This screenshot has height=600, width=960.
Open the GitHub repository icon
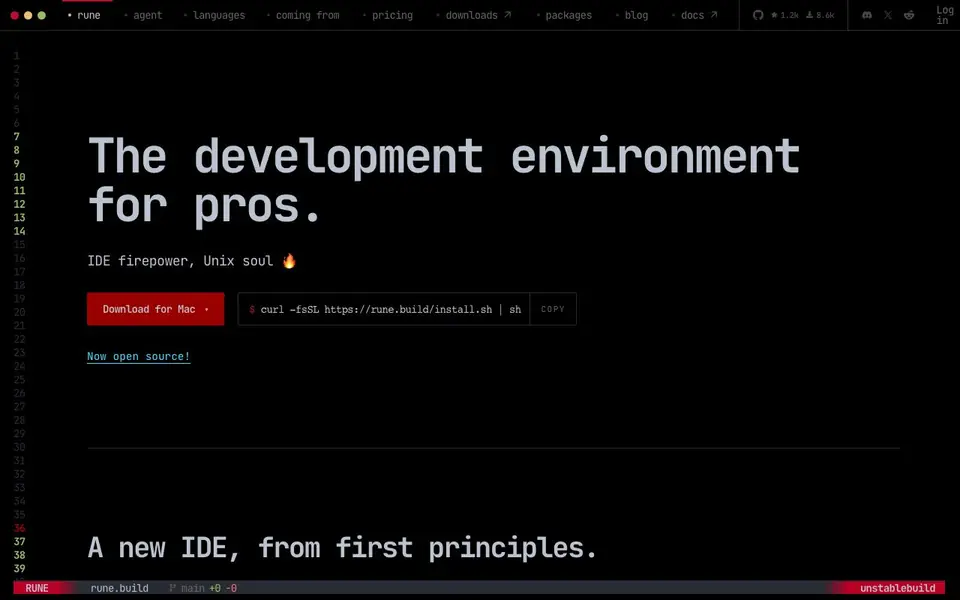(x=758, y=15)
